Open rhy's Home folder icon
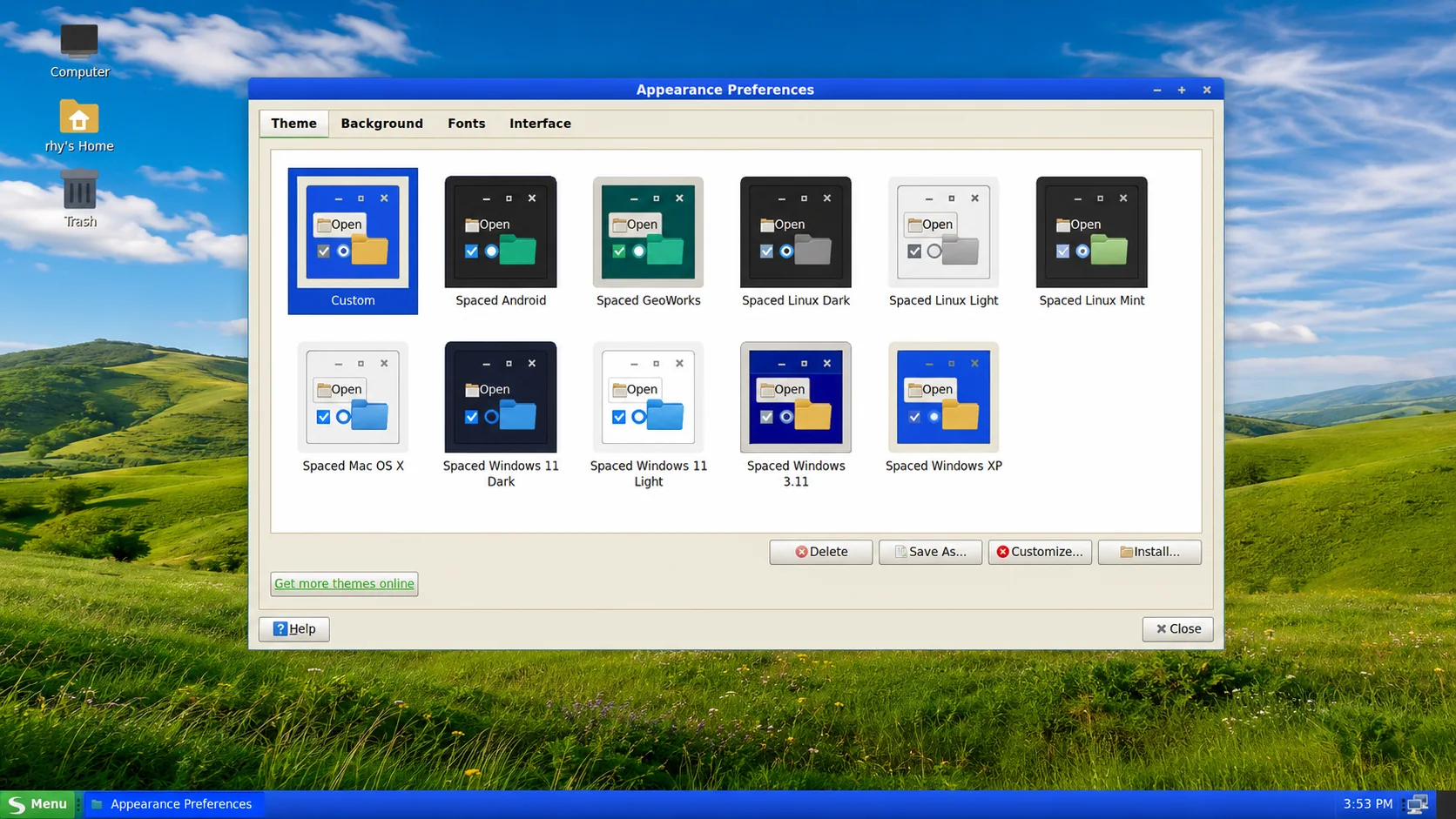 (x=79, y=117)
